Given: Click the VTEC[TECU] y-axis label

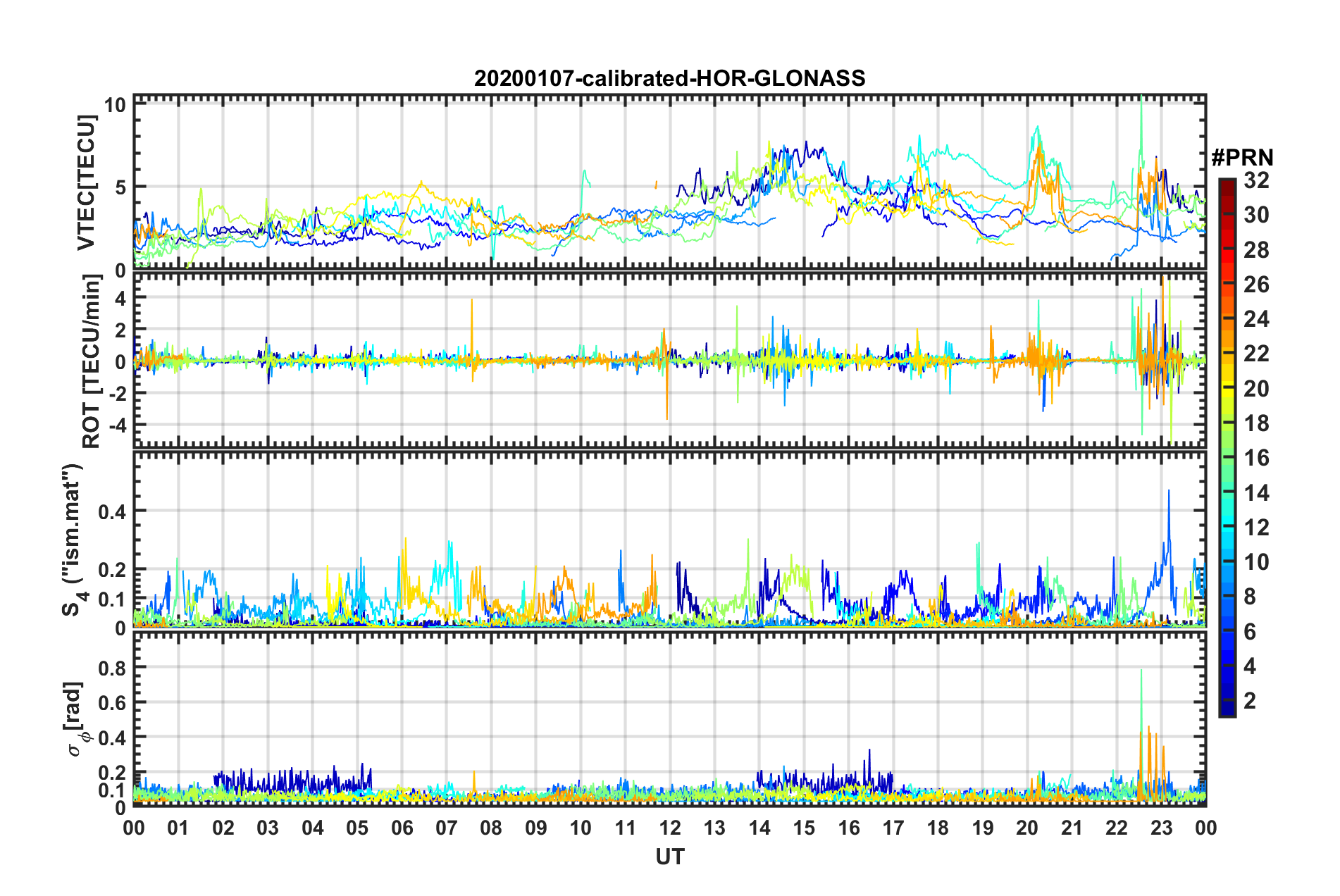Looking at the screenshot, I should click(x=86, y=183).
